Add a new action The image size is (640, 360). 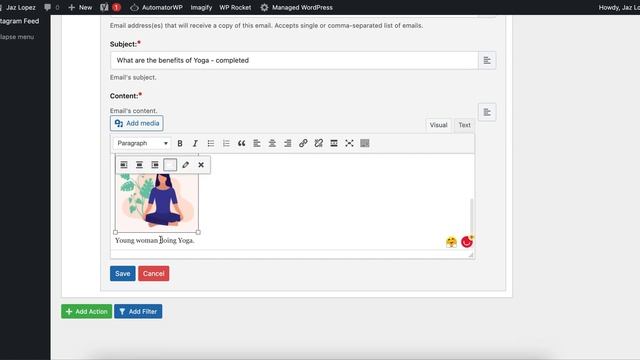87,311
